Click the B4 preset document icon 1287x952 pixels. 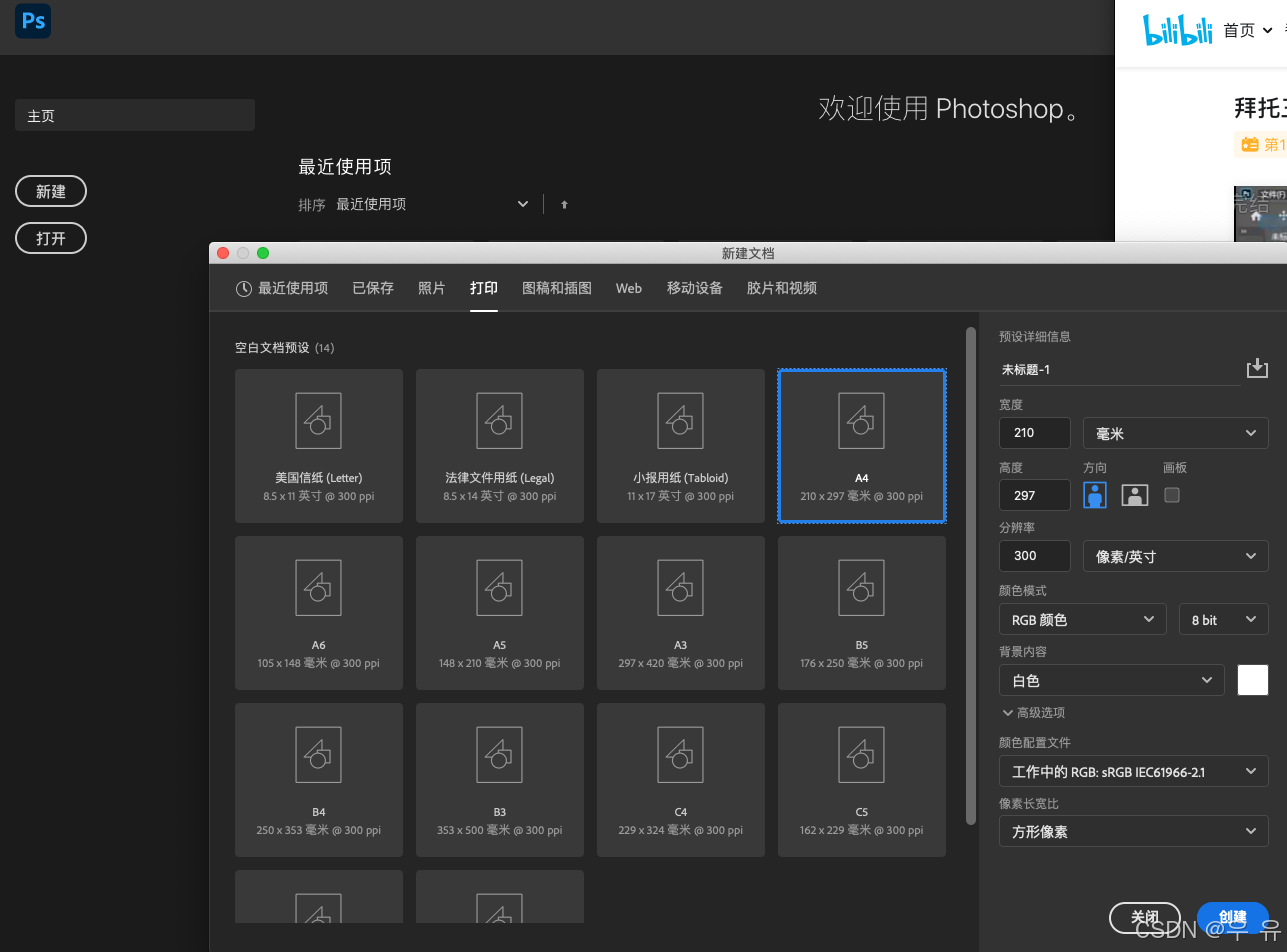pyautogui.click(x=319, y=754)
